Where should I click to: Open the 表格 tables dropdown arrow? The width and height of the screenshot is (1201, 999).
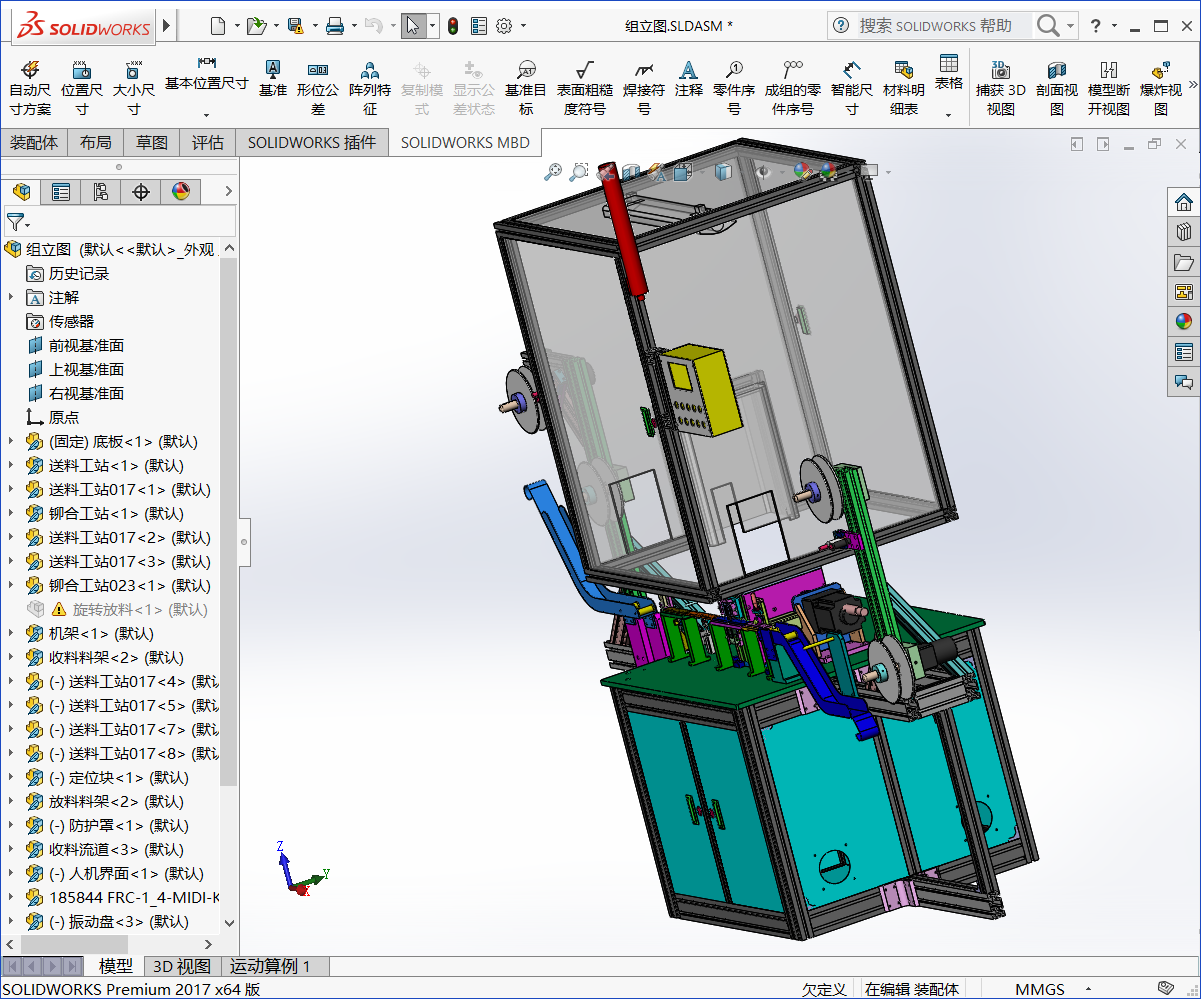coord(949,114)
